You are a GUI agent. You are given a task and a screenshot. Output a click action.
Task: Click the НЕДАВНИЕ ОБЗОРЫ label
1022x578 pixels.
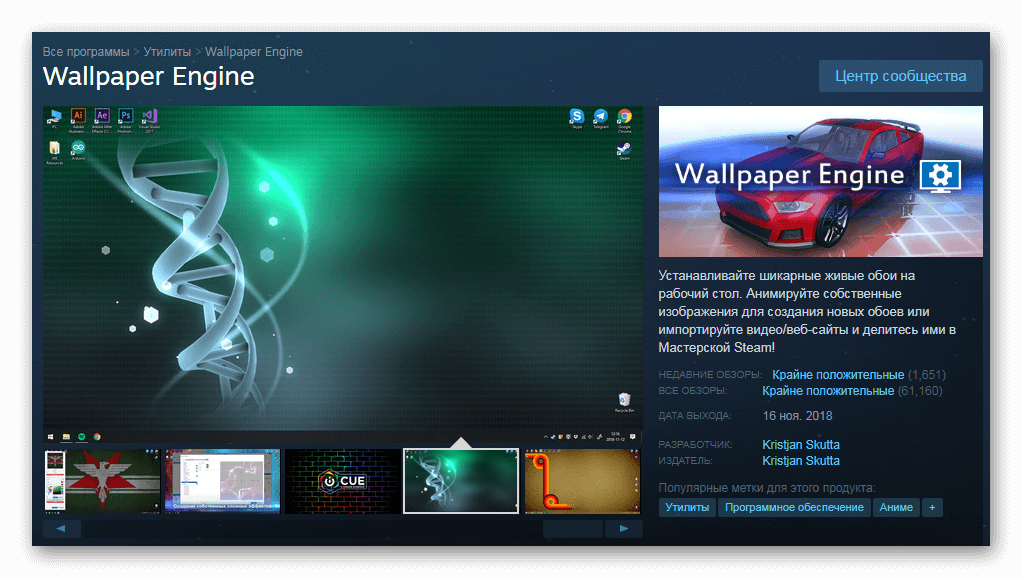tap(710, 375)
